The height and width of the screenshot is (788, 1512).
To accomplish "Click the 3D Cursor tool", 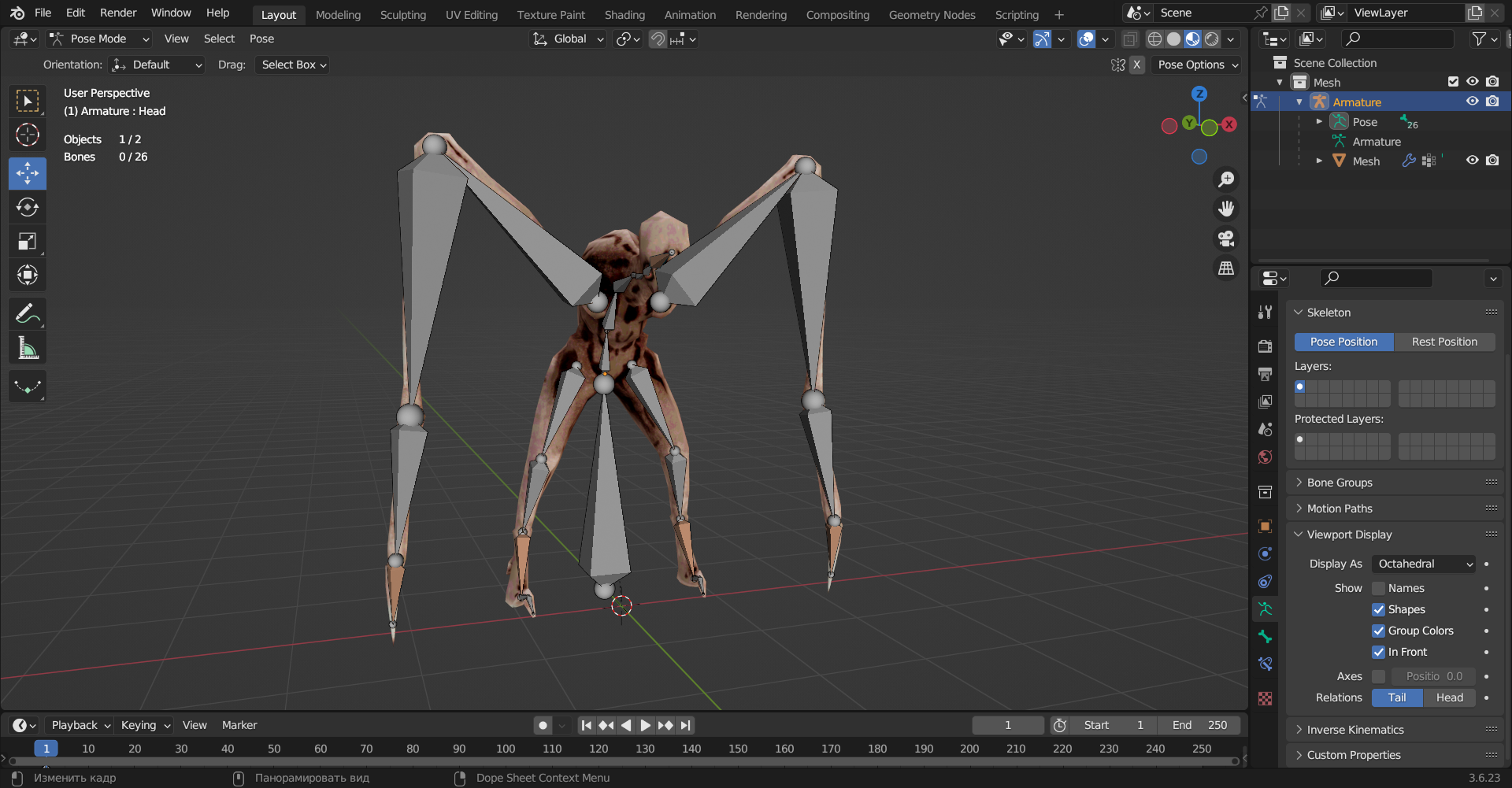I will click(x=28, y=135).
